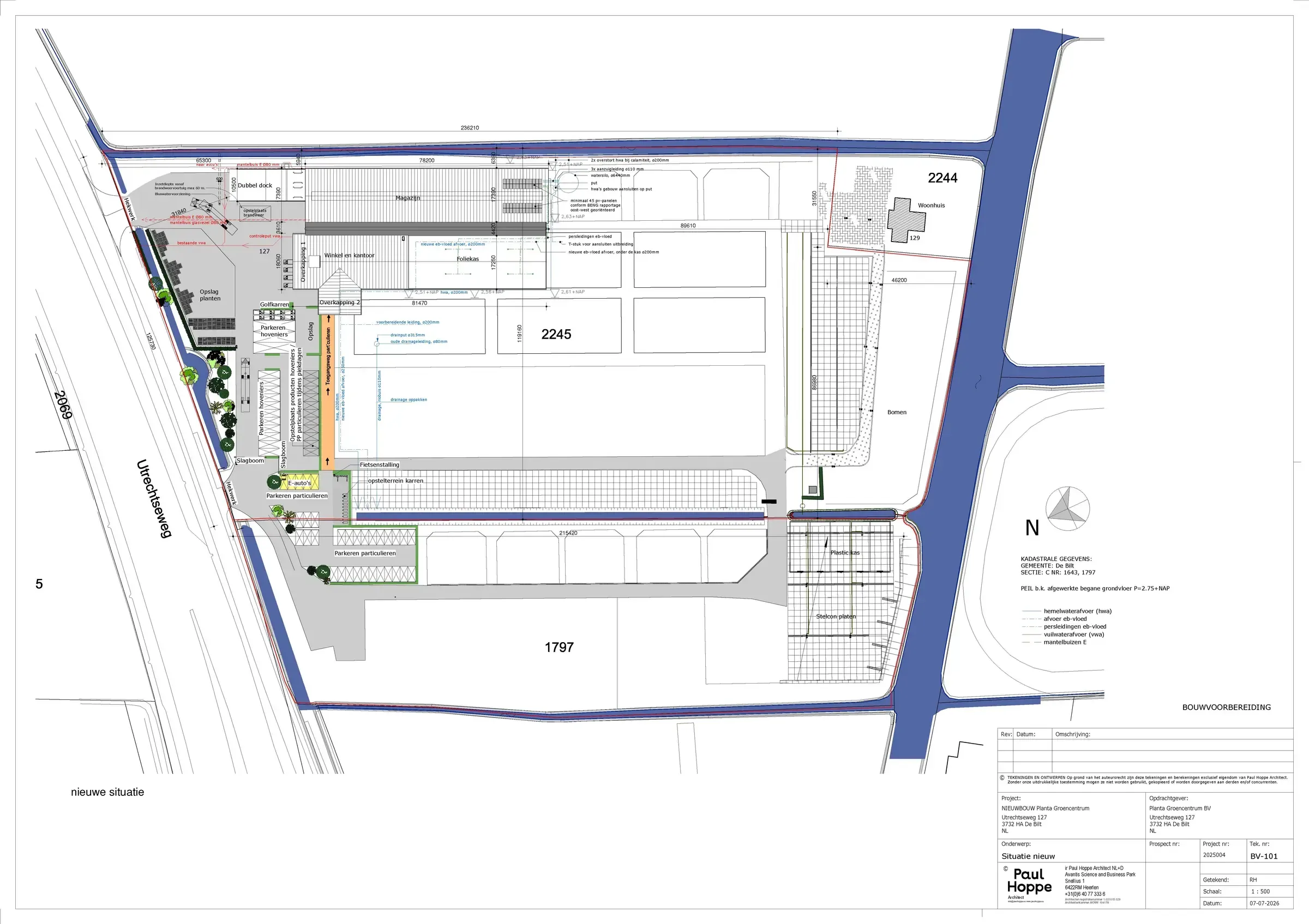Image resolution: width=1309 pixels, height=924 pixels.
Task: Click the top dimension '236210'
Action: [470, 128]
